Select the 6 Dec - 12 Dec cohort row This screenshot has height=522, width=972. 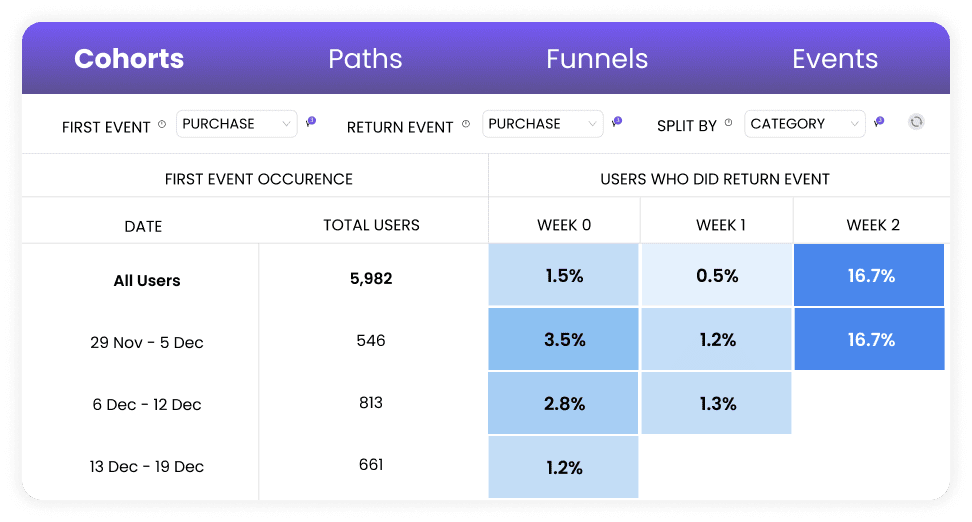147,404
